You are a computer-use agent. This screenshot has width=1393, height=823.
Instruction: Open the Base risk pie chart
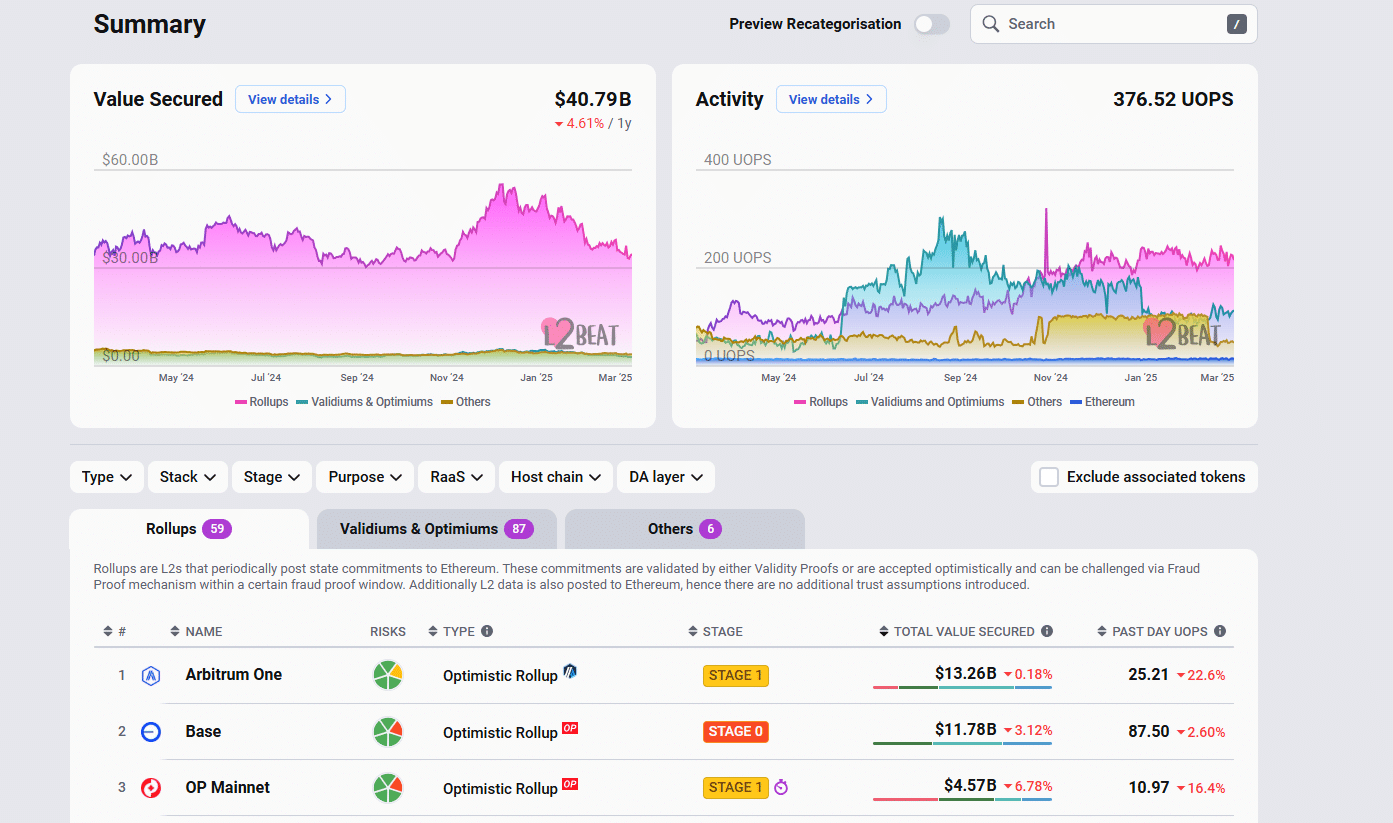tap(388, 732)
